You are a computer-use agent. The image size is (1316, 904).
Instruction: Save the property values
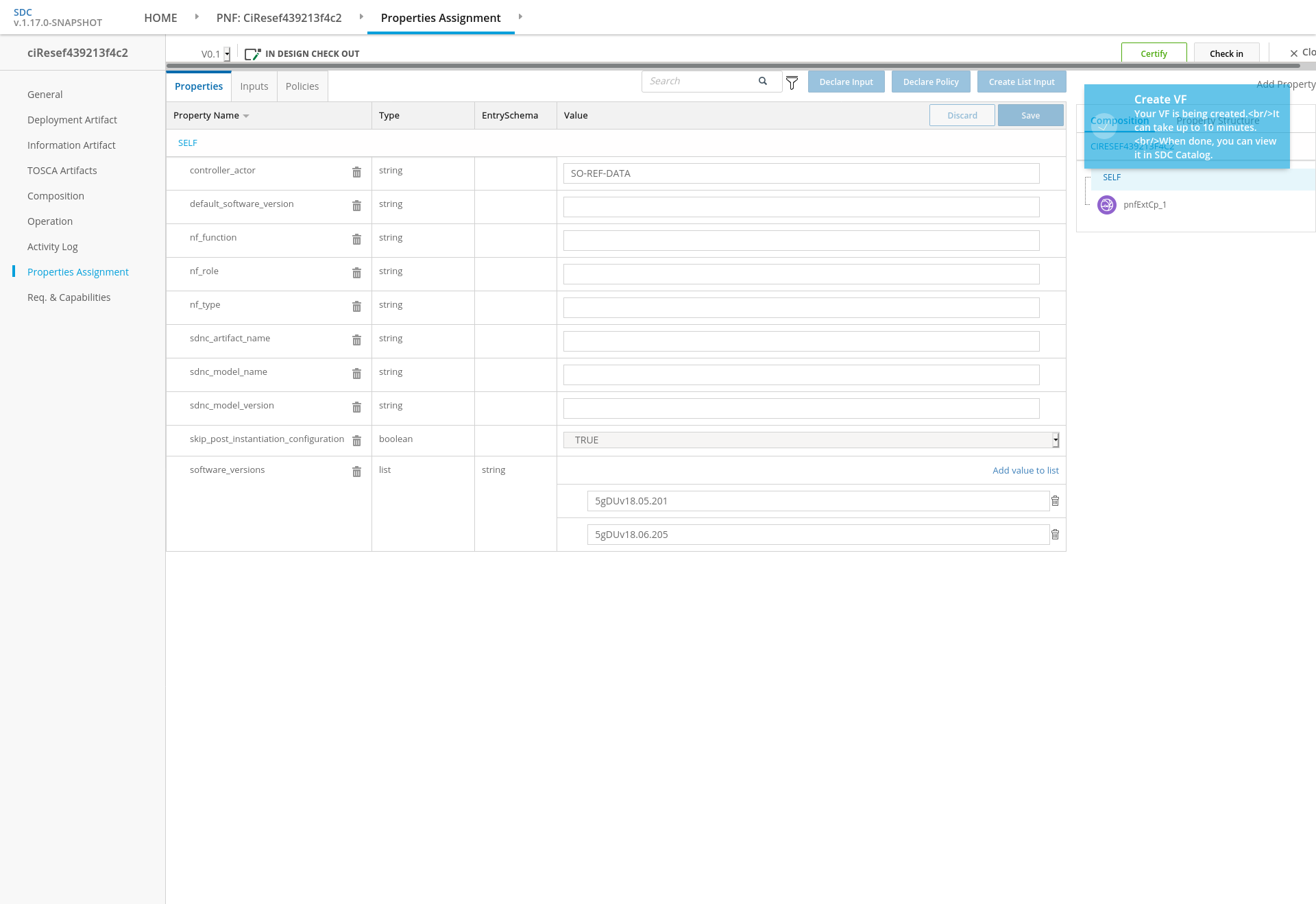click(1031, 115)
